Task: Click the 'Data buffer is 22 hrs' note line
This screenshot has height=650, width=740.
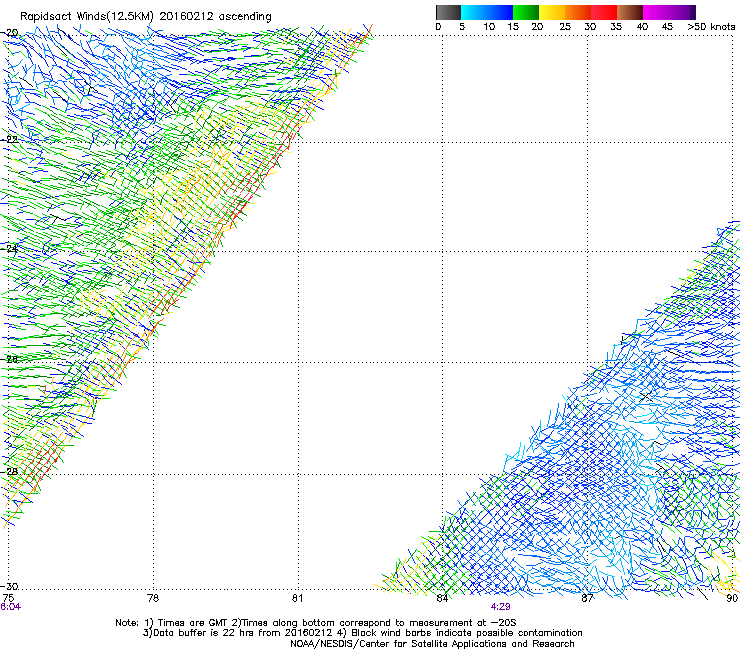Action: tap(362, 633)
